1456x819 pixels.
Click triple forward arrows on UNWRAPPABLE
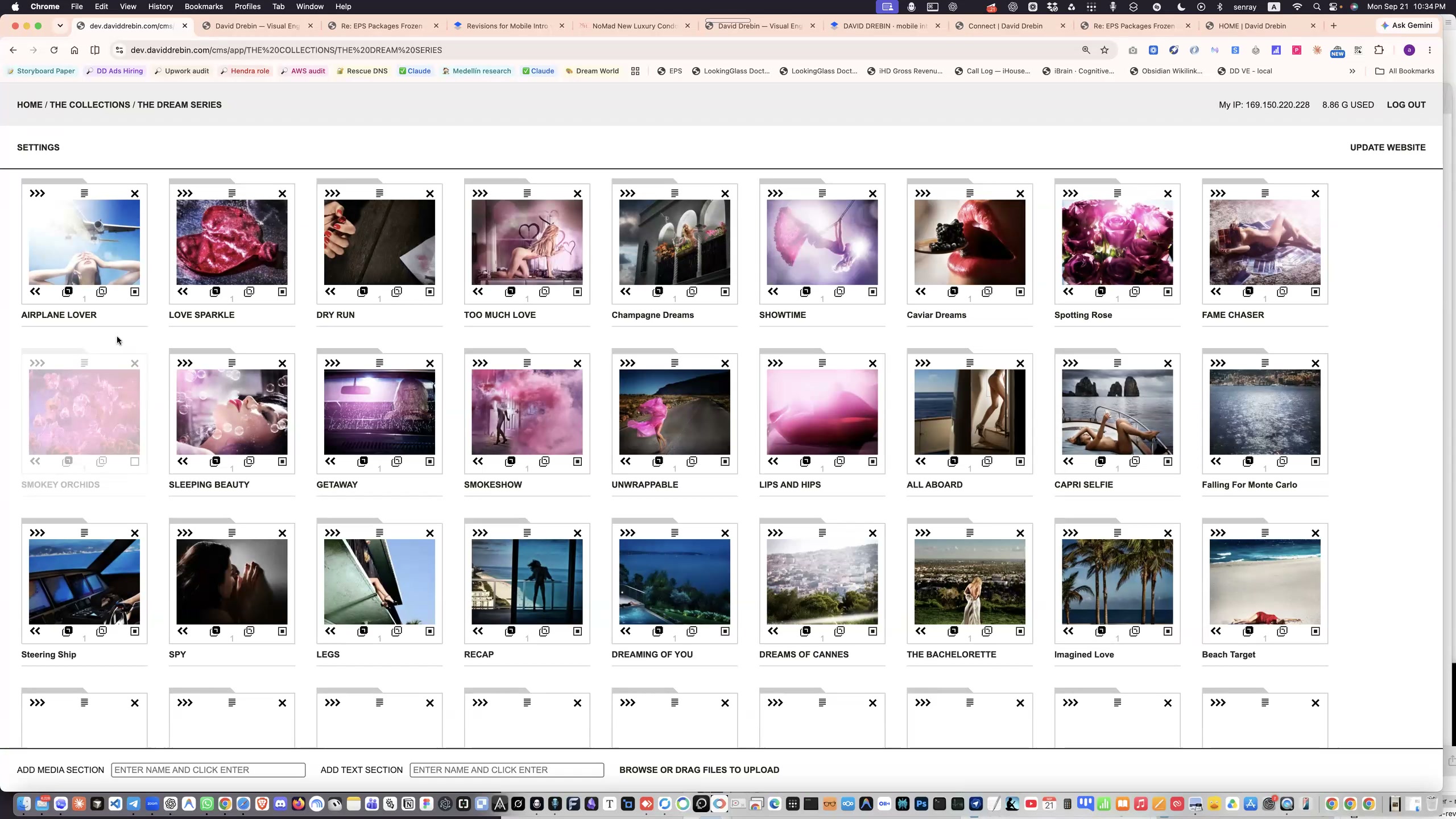pyautogui.click(x=628, y=363)
